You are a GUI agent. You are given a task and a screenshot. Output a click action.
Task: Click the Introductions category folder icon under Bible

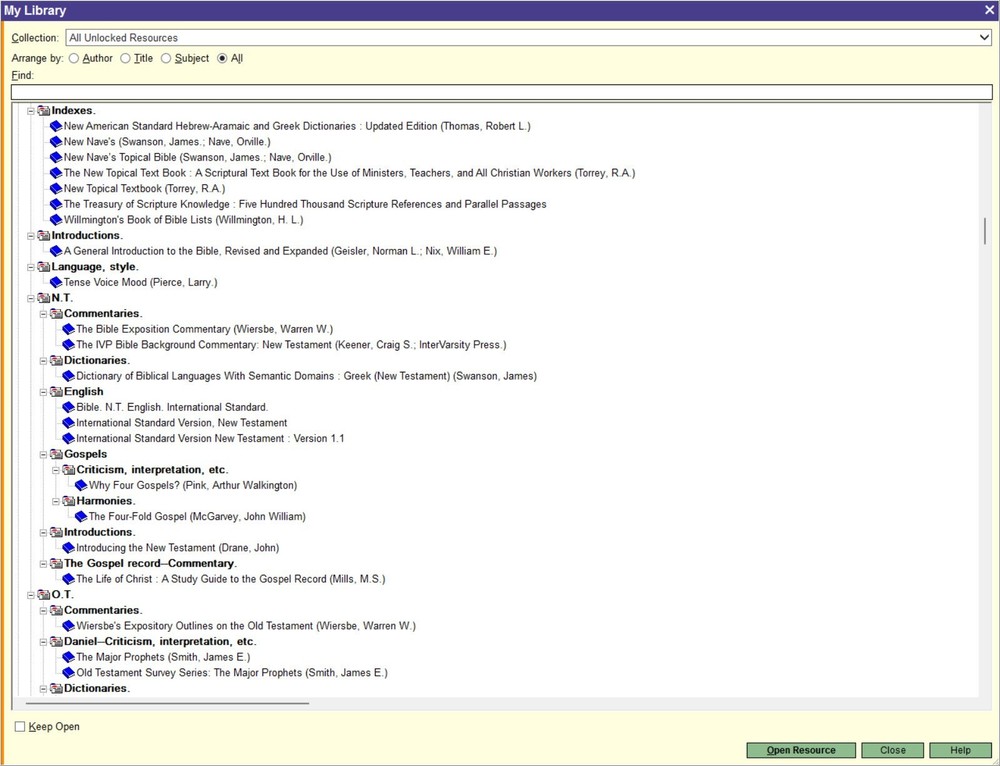[x=43, y=236]
